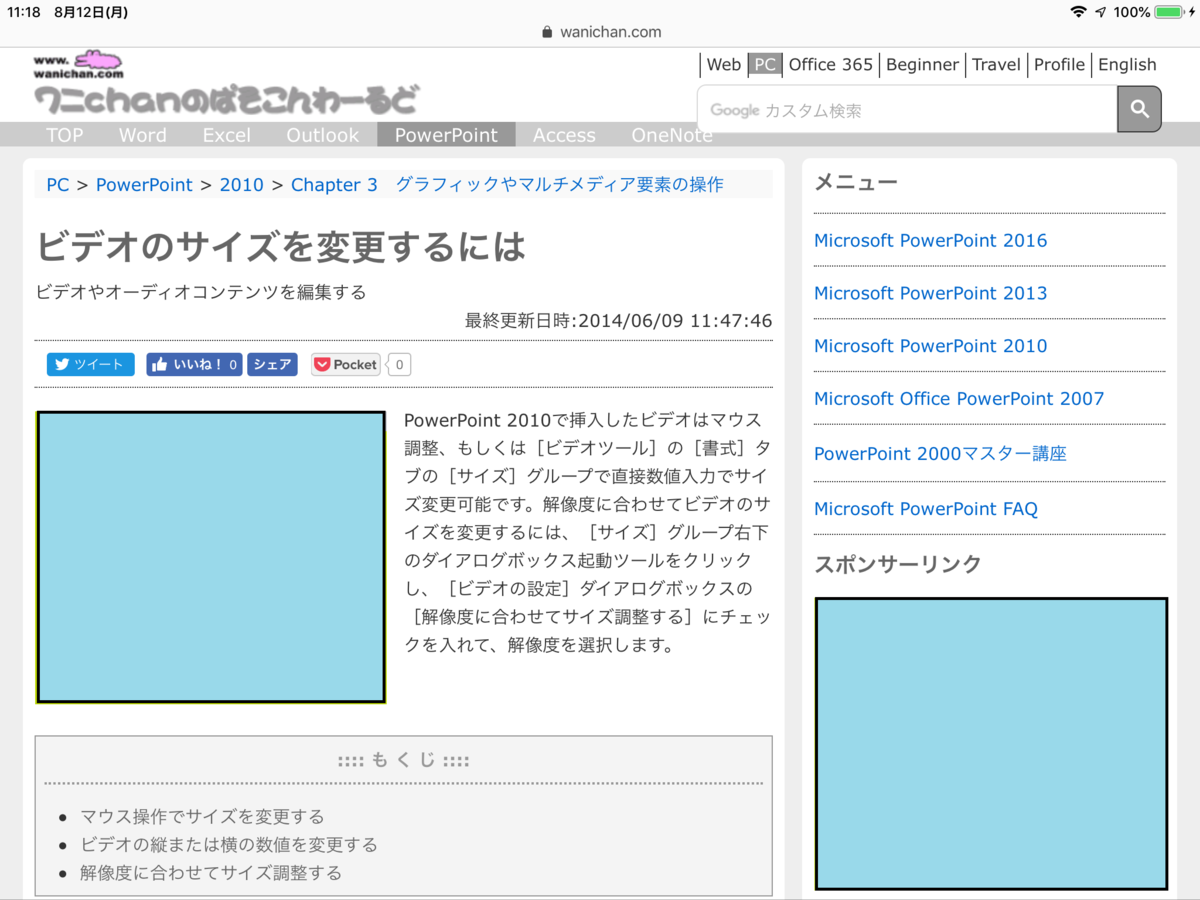The image size is (1200, 900).
Task: Open Microsoft PowerPoint FAQ link
Action: click(x=926, y=509)
